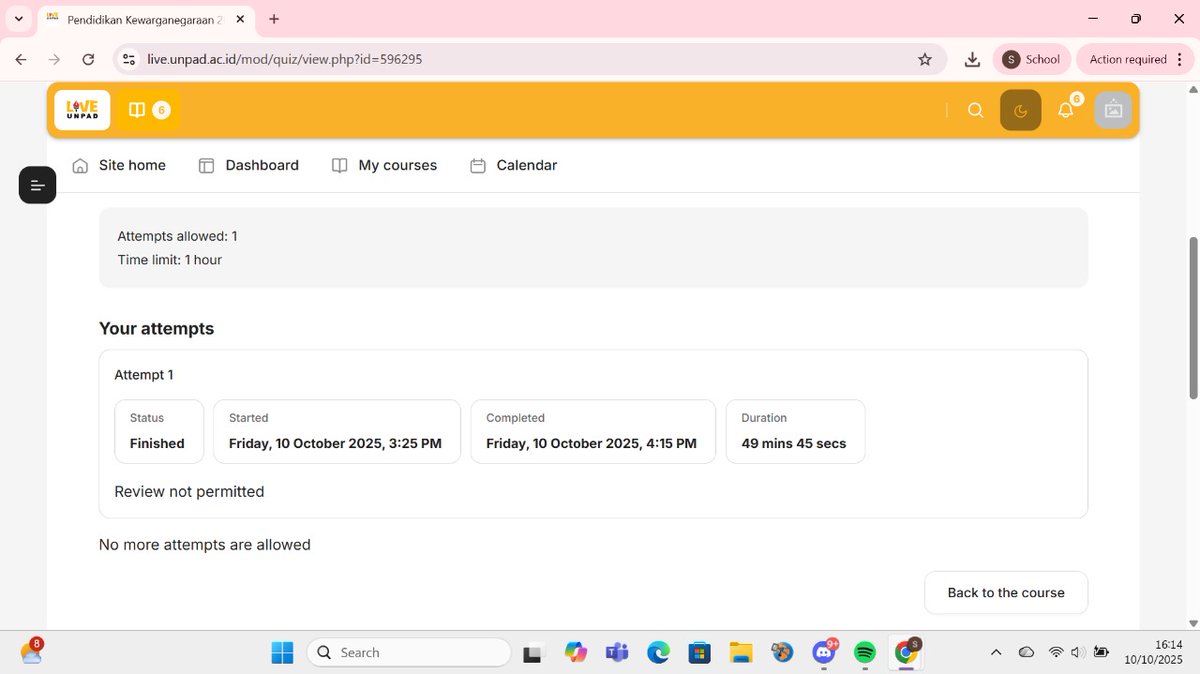Switch to the Pendidikan Kewarganegaraan tab
Screen dimensions: 1200x674
140,18
